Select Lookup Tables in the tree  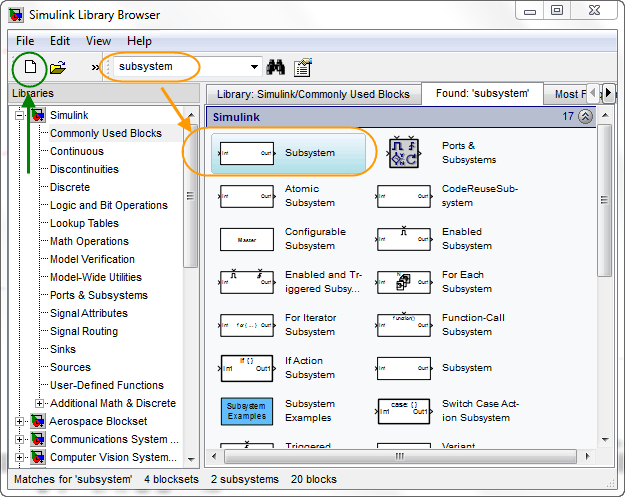[x=84, y=223]
